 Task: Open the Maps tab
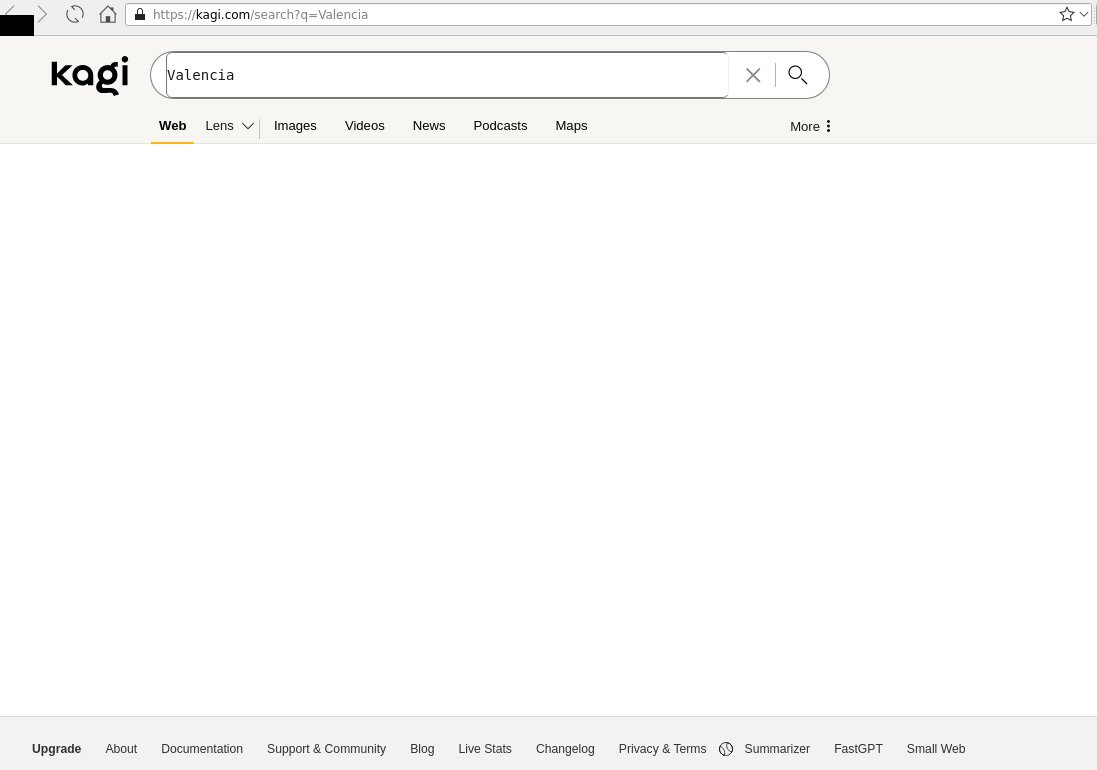571,126
